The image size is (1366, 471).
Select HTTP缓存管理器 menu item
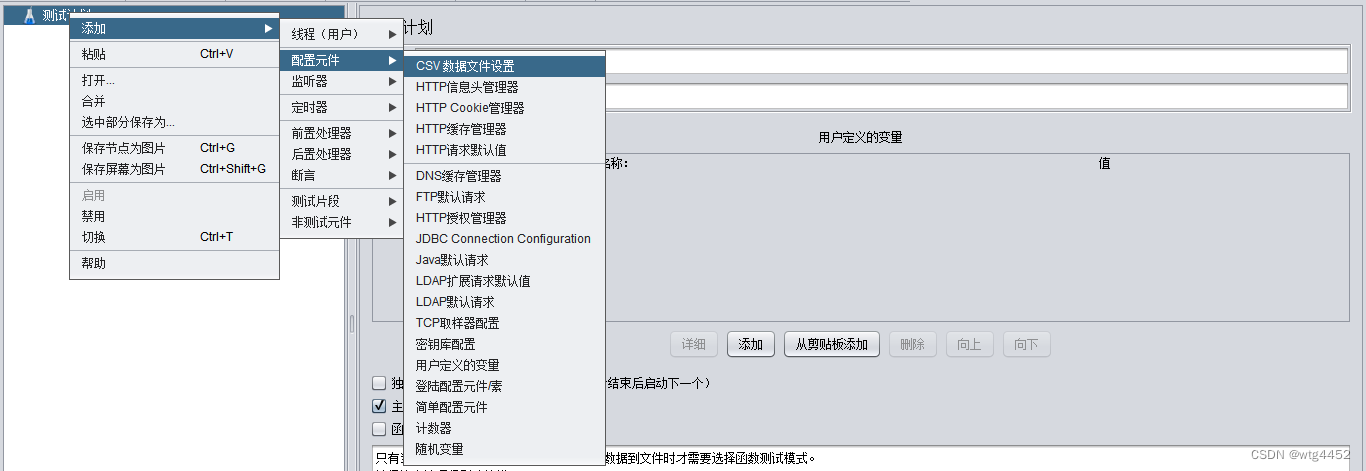505,129
